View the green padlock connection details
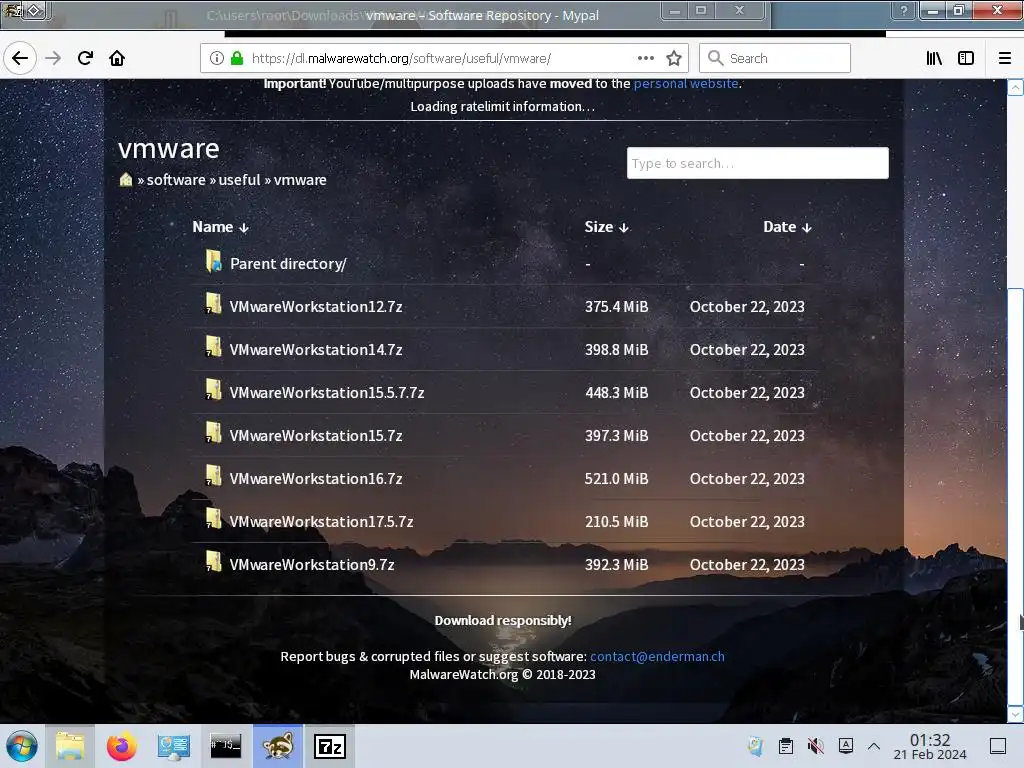 (x=237, y=58)
